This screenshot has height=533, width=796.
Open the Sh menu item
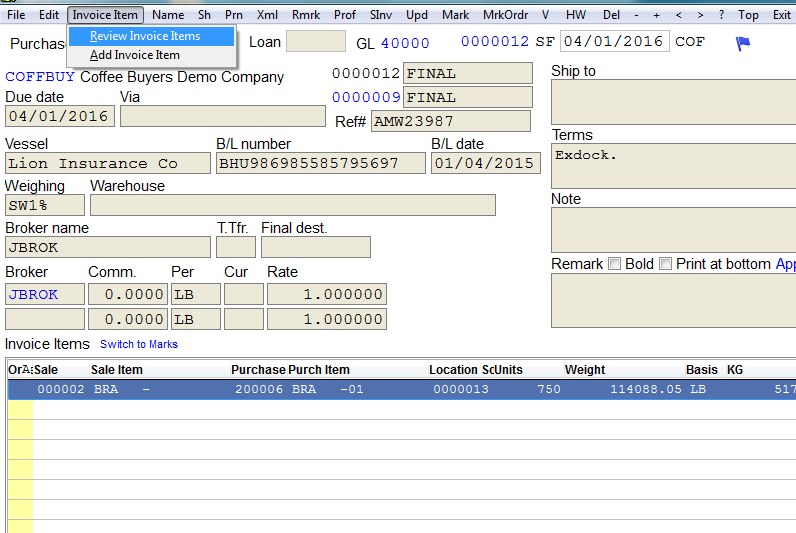(204, 15)
